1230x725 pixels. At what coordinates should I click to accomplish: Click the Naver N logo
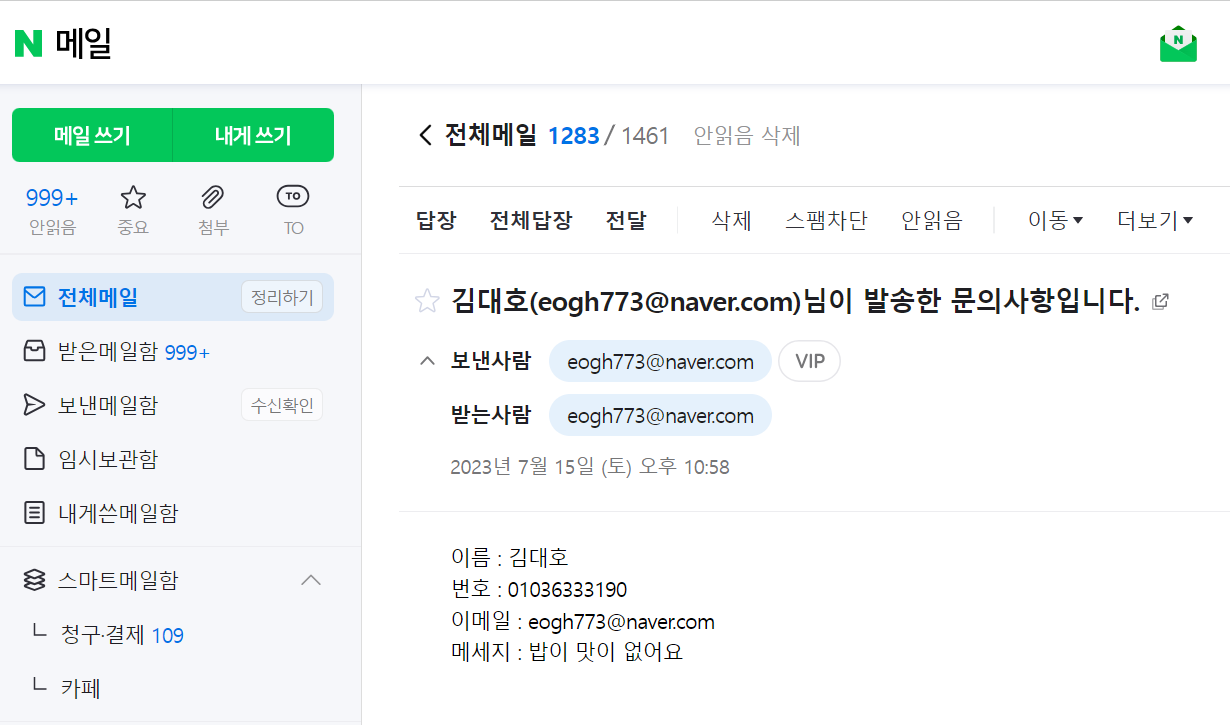pos(28,43)
